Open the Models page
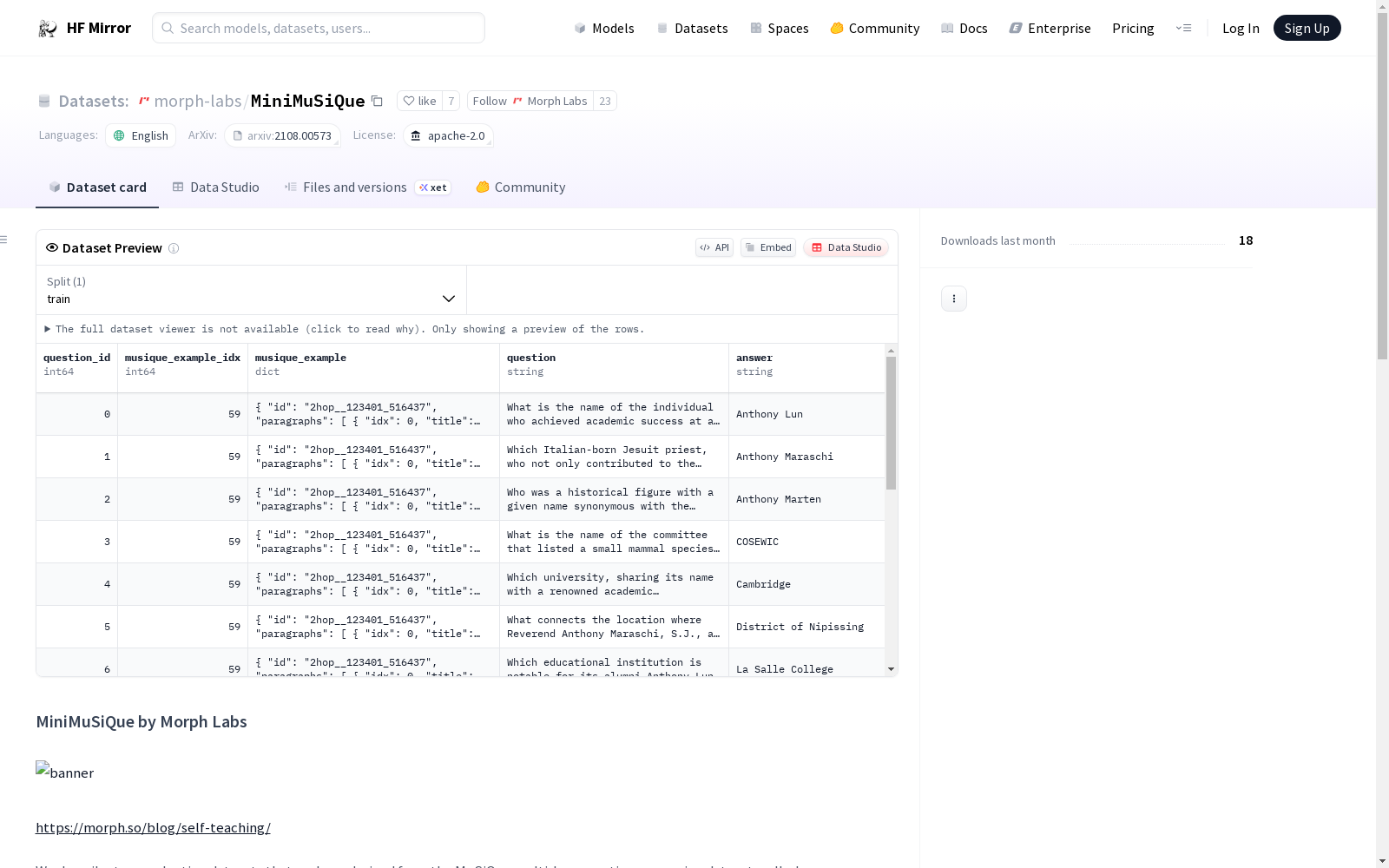Viewport: 1389px width, 868px height. tap(604, 28)
